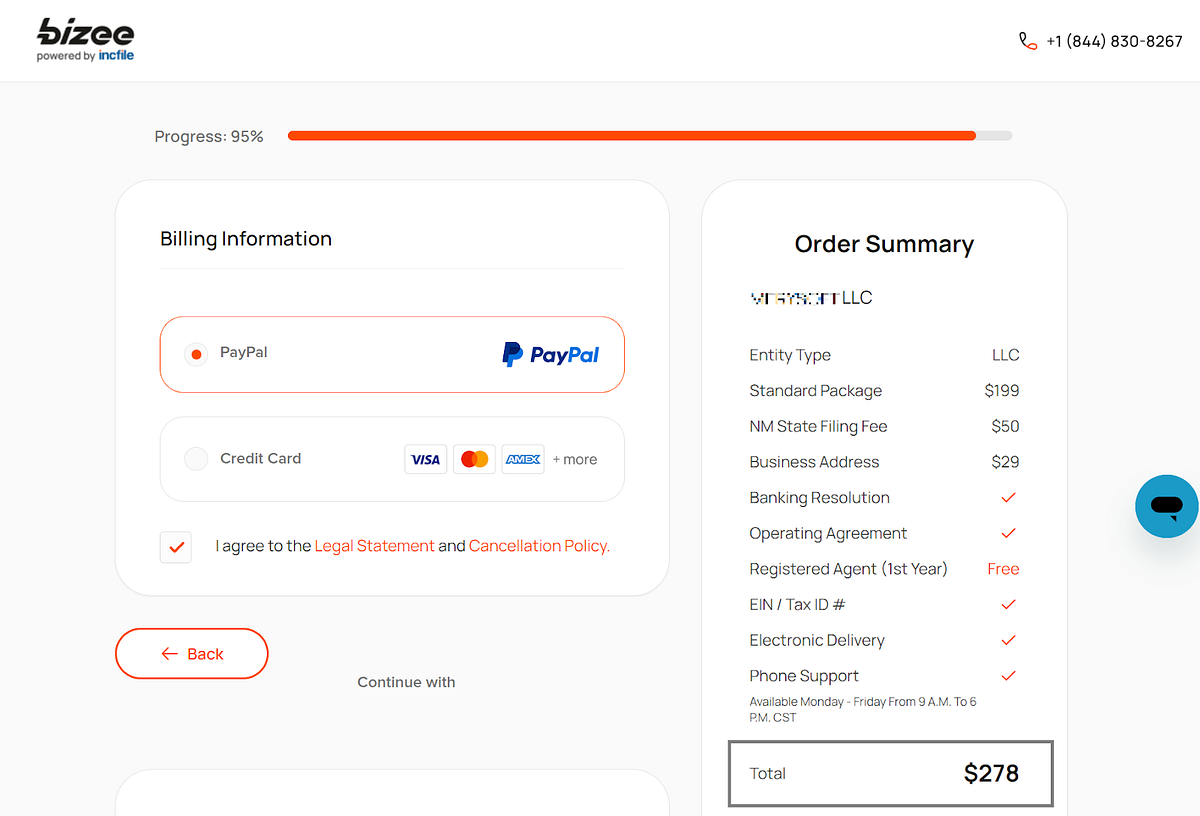Image resolution: width=1200 pixels, height=816 pixels.
Task: Click the 'Electronic Delivery' label
Action: click(817, 640)
